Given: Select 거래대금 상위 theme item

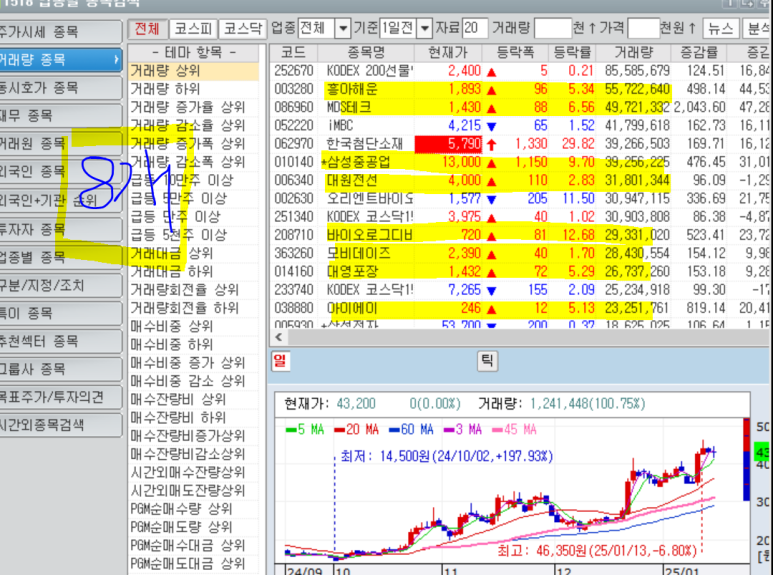Looking at the screenshot, I should (x=194, y=253).
